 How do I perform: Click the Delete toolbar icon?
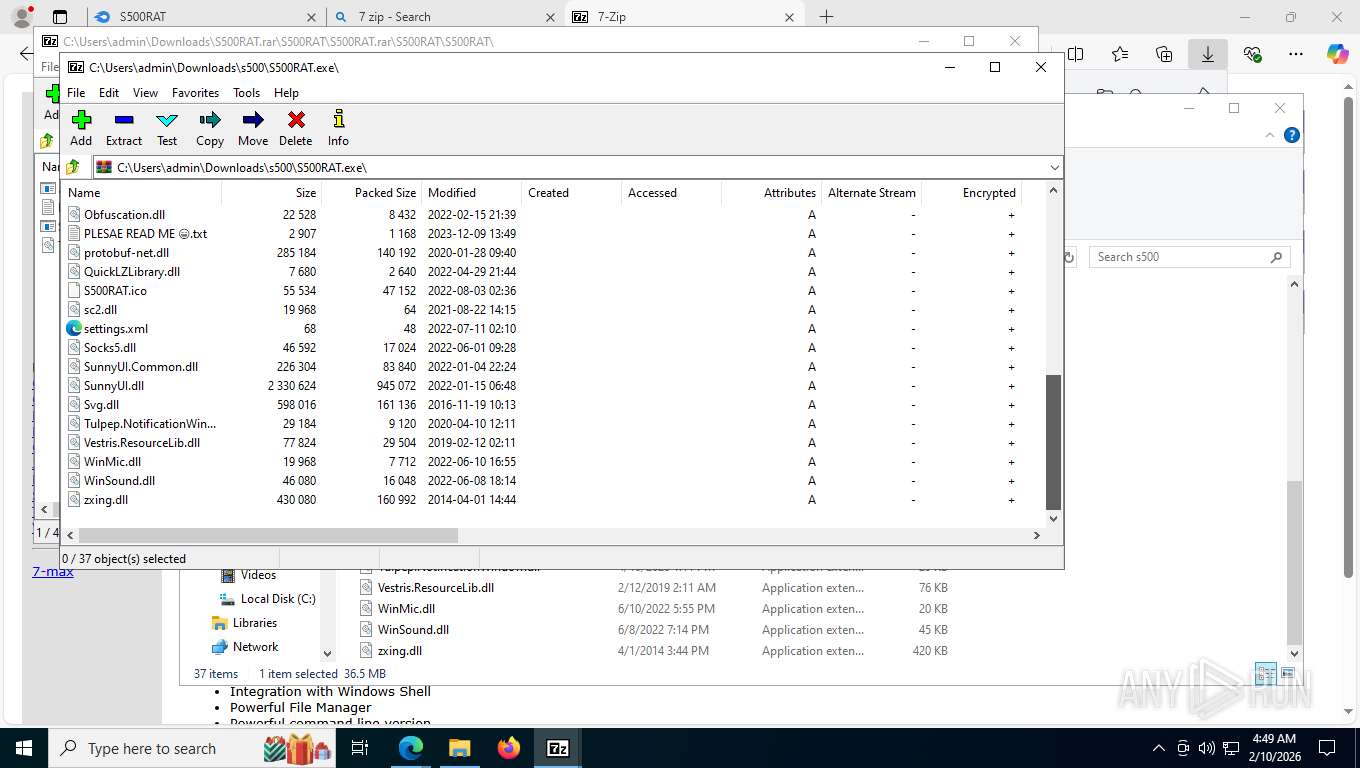point(296,121)
